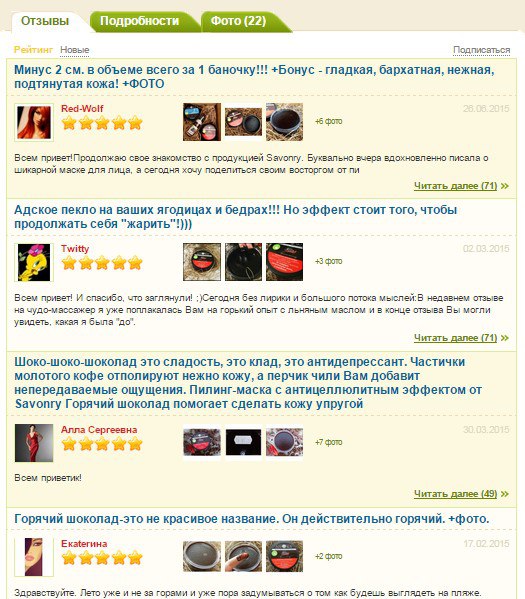Switch to the Подробности tab
Viewport: 525px width, 599px height.
coord(139,21)
